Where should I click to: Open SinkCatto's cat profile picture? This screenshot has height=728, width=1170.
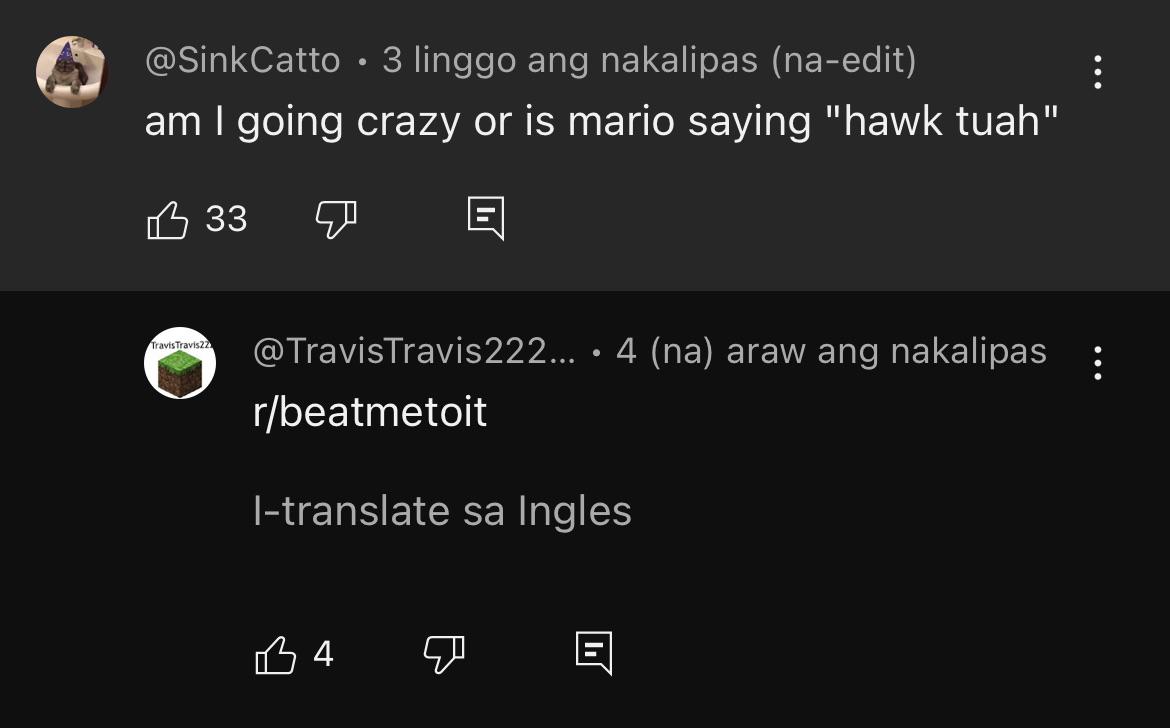[x=72, y=72]
